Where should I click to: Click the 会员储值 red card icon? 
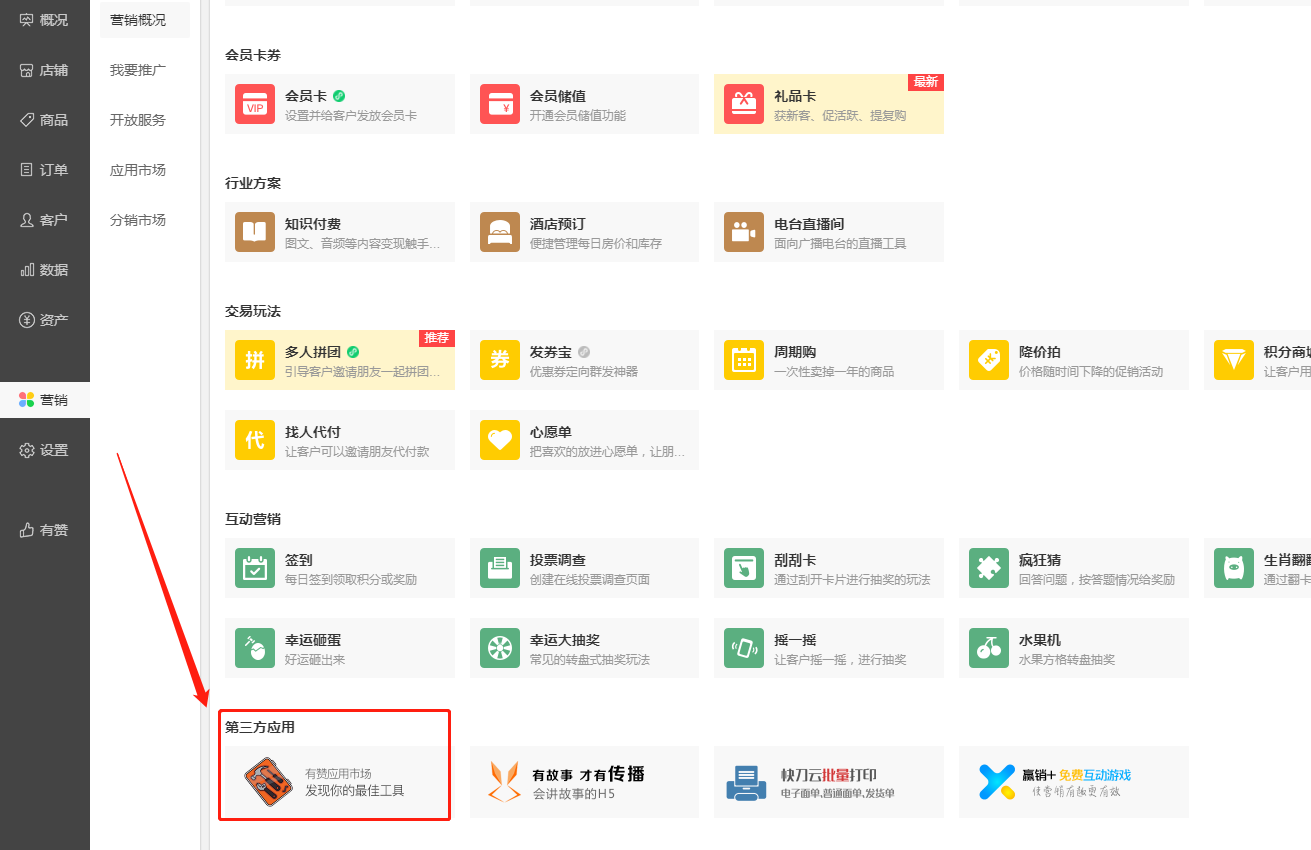tap(500, 104)
